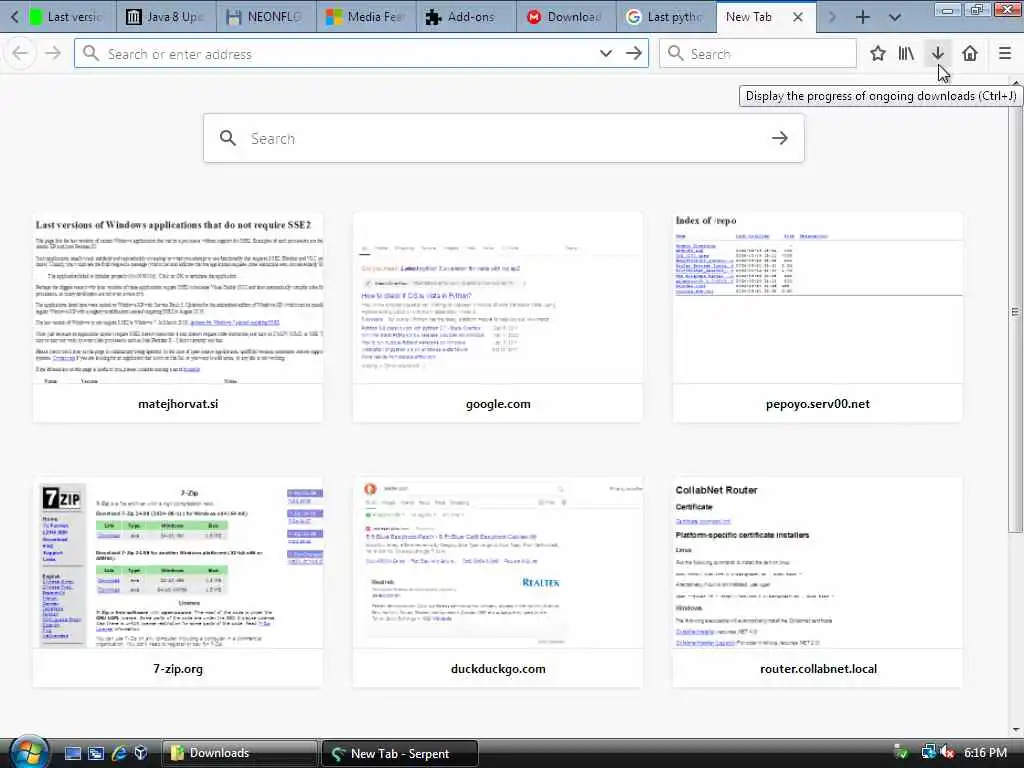The height and width of the screenshot is (768, 1024).
Task: Open the downloads progress arrow icon
Action: pos(938,54)
